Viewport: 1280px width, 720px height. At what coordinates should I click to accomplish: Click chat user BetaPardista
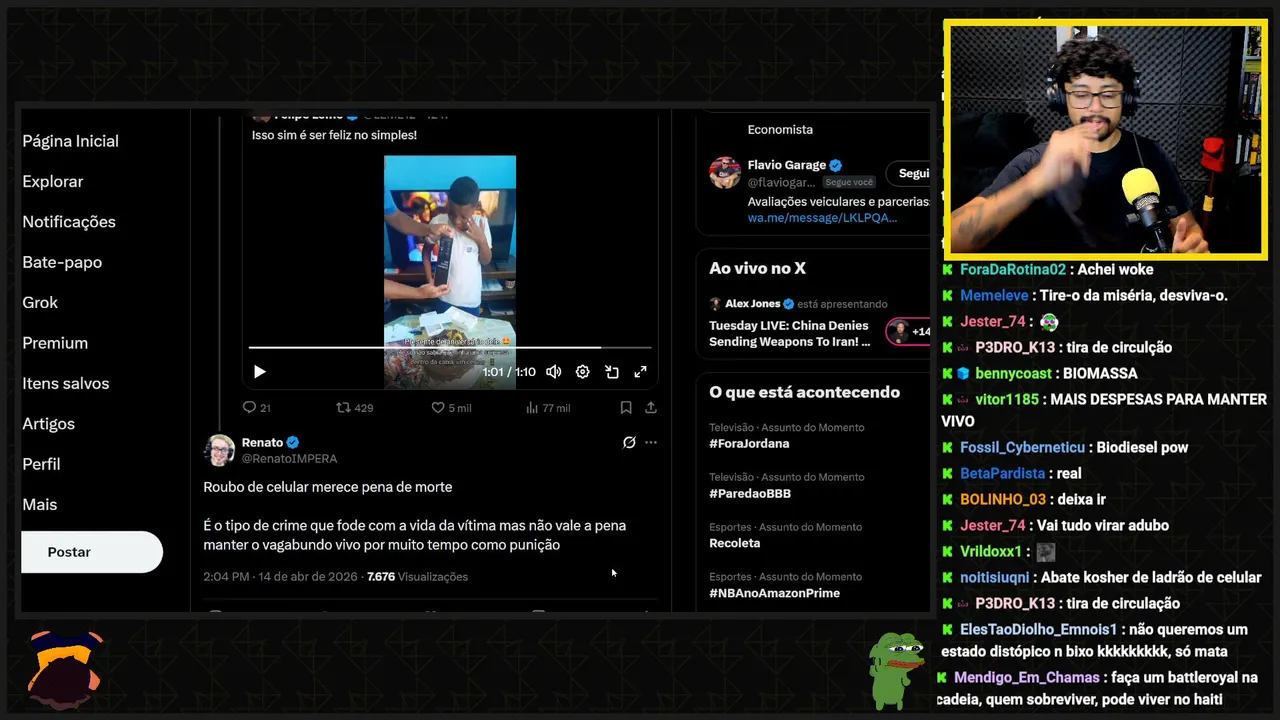click(1002, 474)
